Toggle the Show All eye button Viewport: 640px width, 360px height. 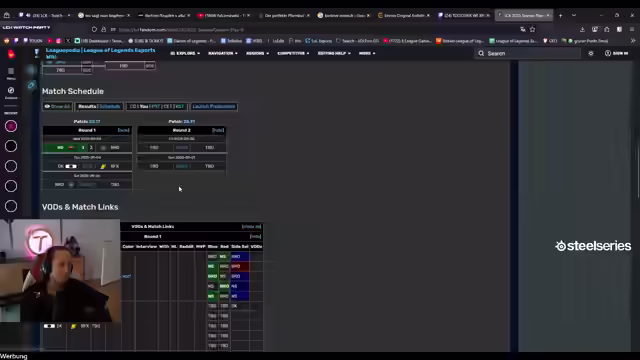58,107
